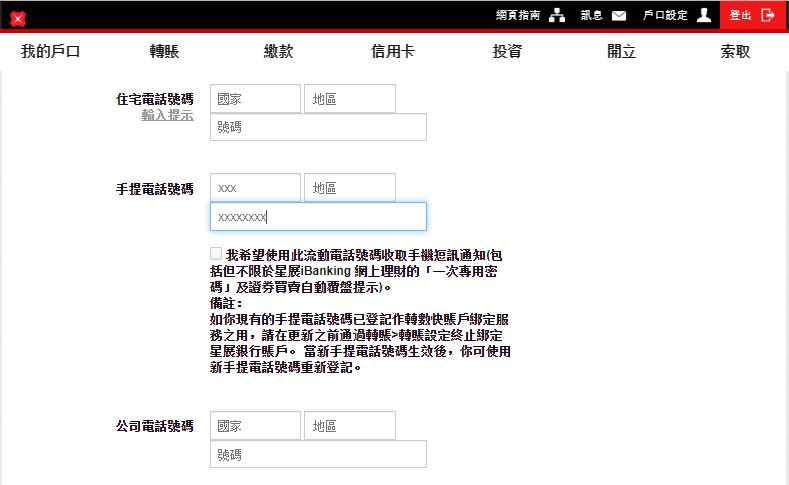Click the DBS logo icon
Screen dimensions: 789x485
(x=17, y=17)
